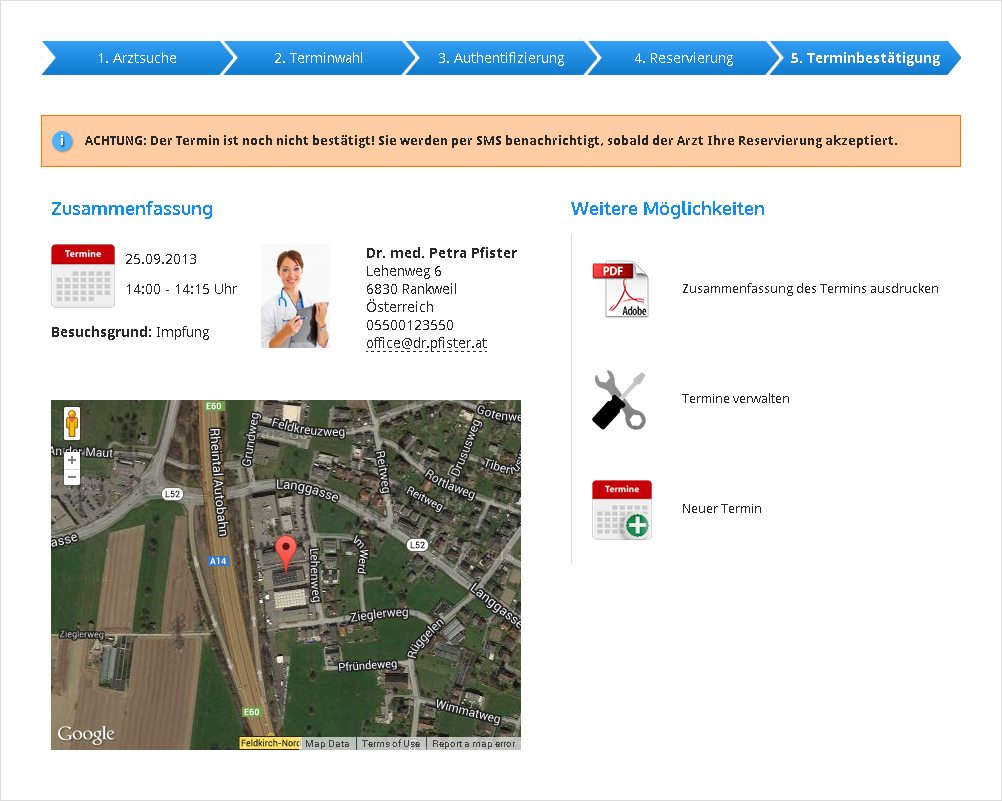The width and height of the screenshot is (1002, 801).
Task: Click the doctor's profile photo
Action: point(295,296)
